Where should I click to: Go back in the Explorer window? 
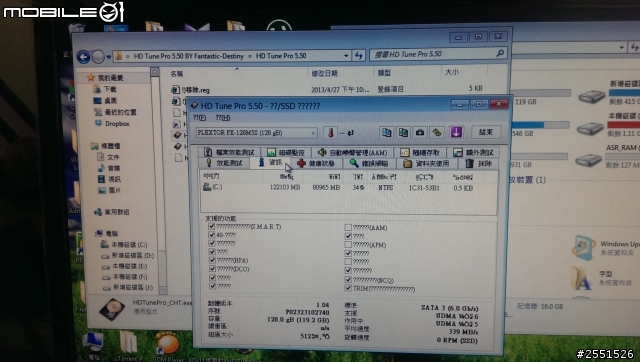pyautogui.click(x=83, y=57)
